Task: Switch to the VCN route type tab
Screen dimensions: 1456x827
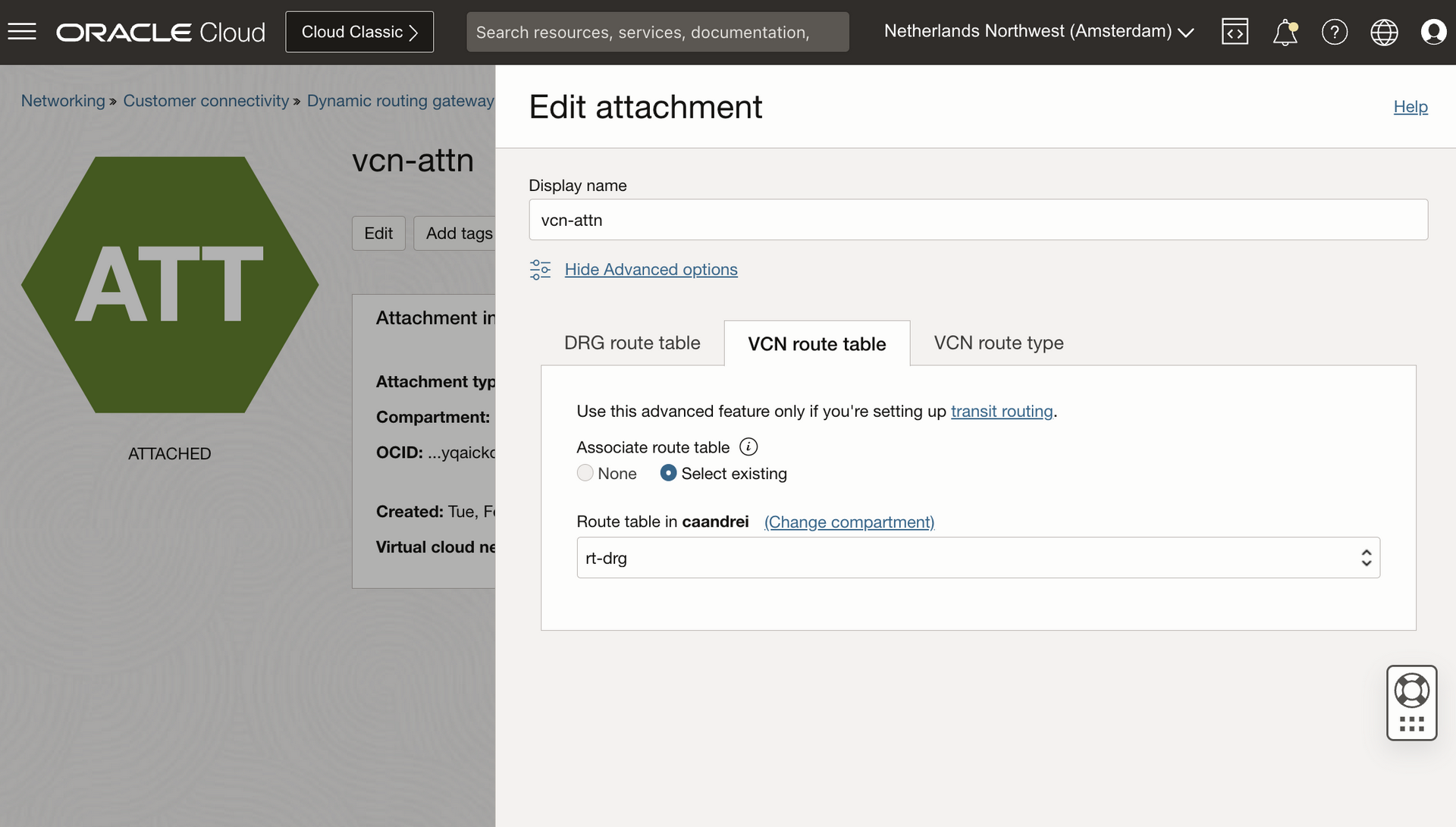Action: click(998, 343)
